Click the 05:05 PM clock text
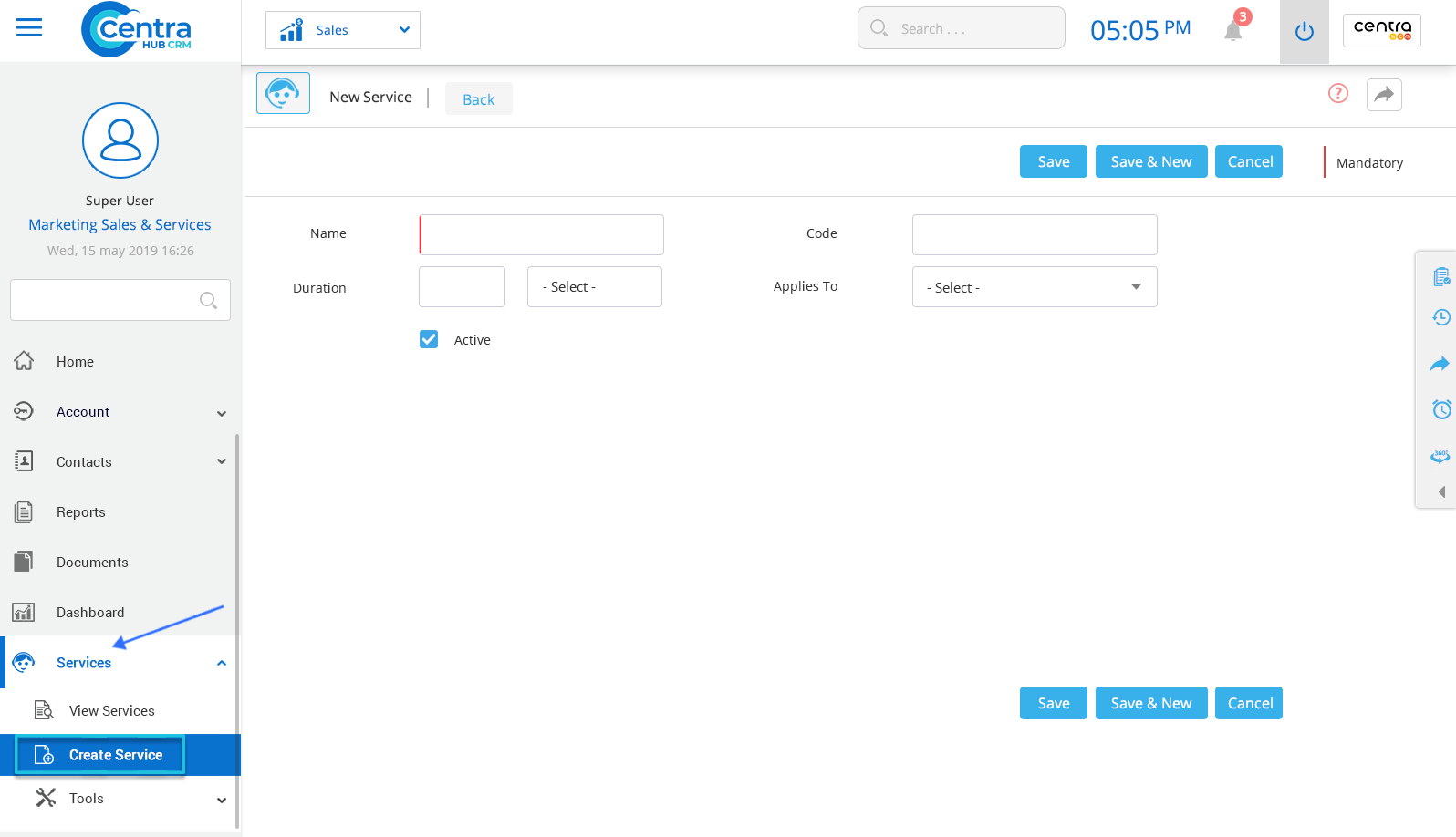This screenshot has height=837, width=1456. [x=1140, y=30]
